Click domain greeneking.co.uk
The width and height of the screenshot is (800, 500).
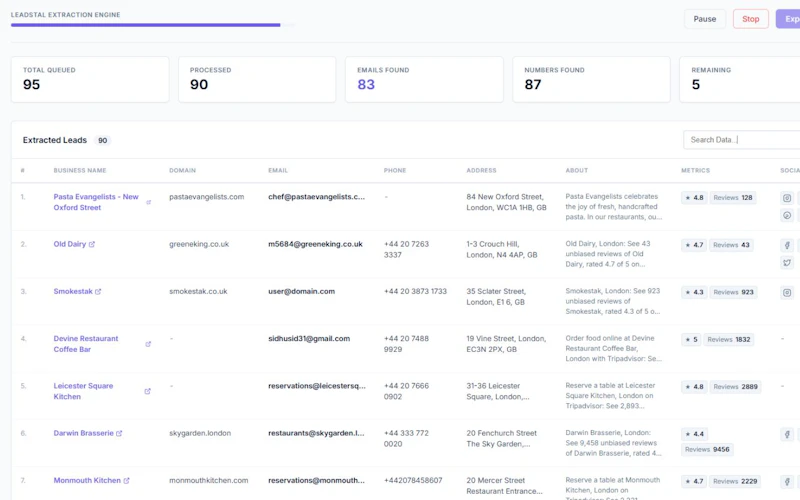click(x=199, y=244)
